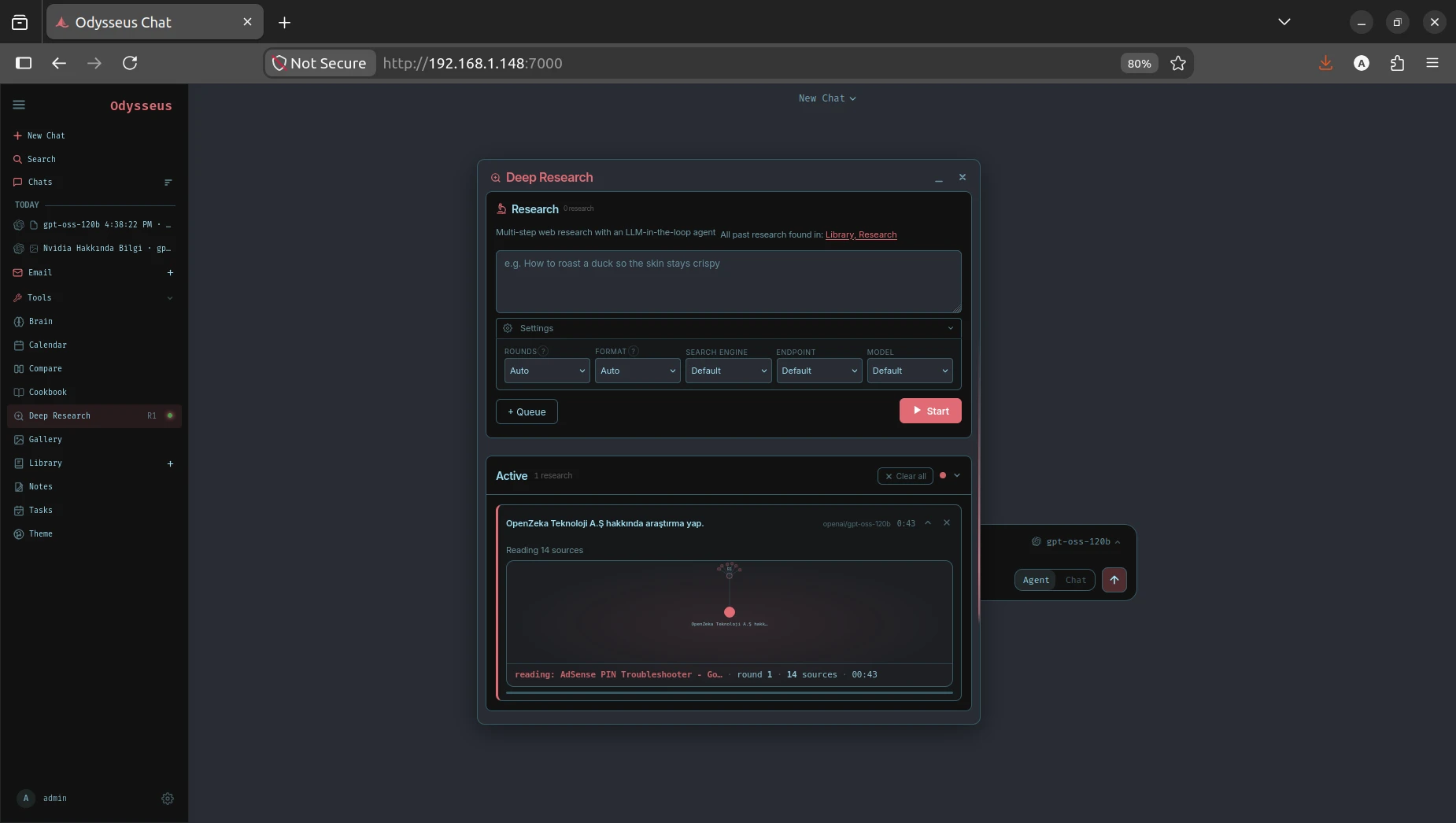
Task: Open the gpt-oss-120b 4:38:22 PM chat
Action: [x=94, y=224]
